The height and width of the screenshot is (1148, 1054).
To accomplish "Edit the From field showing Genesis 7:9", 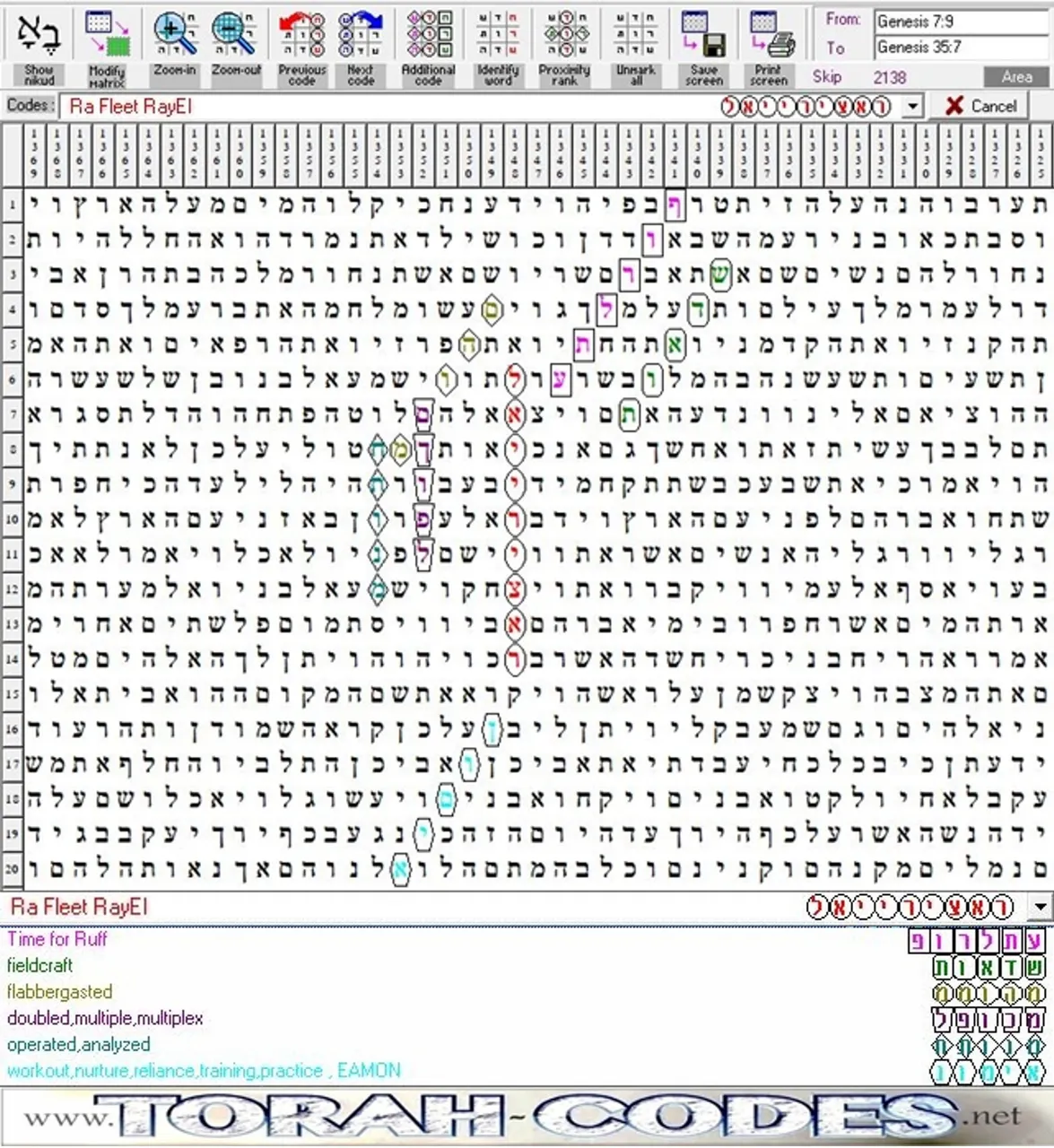I will point(960,20).
